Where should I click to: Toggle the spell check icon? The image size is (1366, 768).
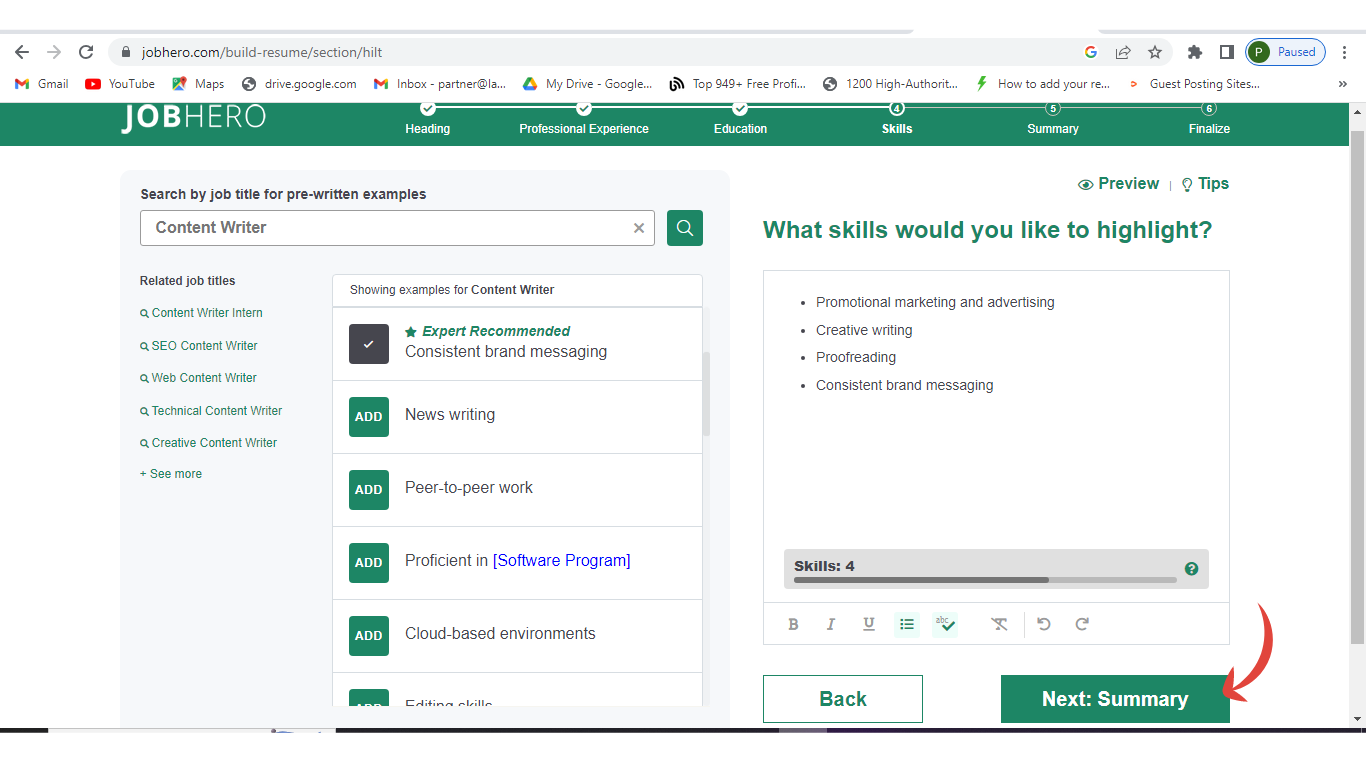pyautogui.click(x=945, y=624)
